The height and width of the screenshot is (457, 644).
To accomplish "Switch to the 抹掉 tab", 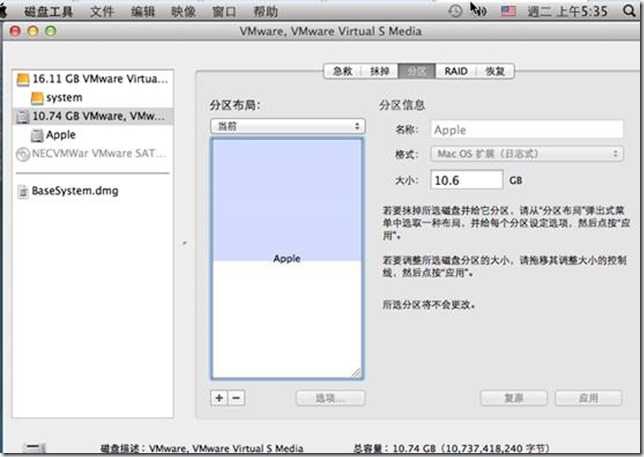I will coord(380,71).
